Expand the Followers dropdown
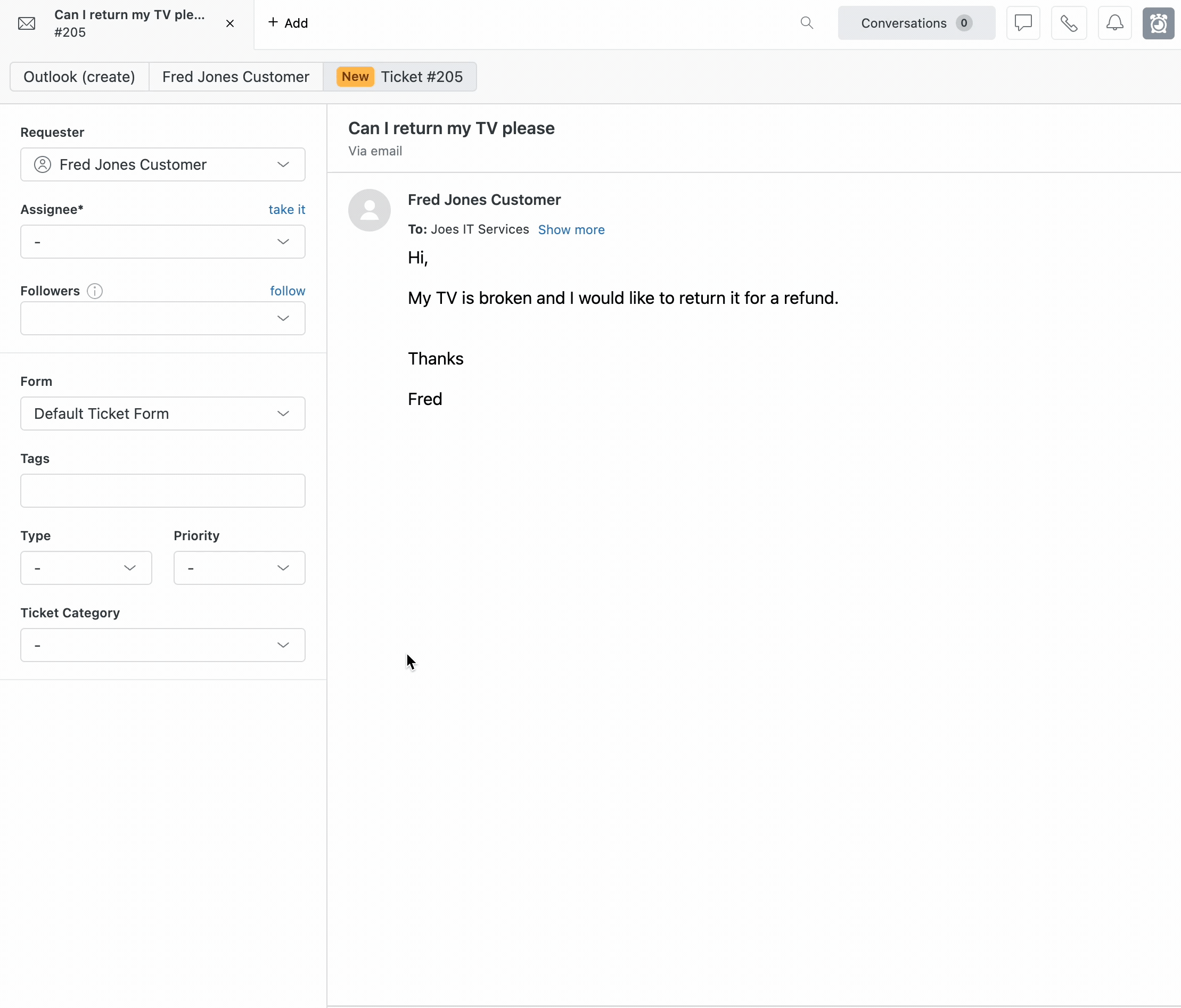 point(163,318)
